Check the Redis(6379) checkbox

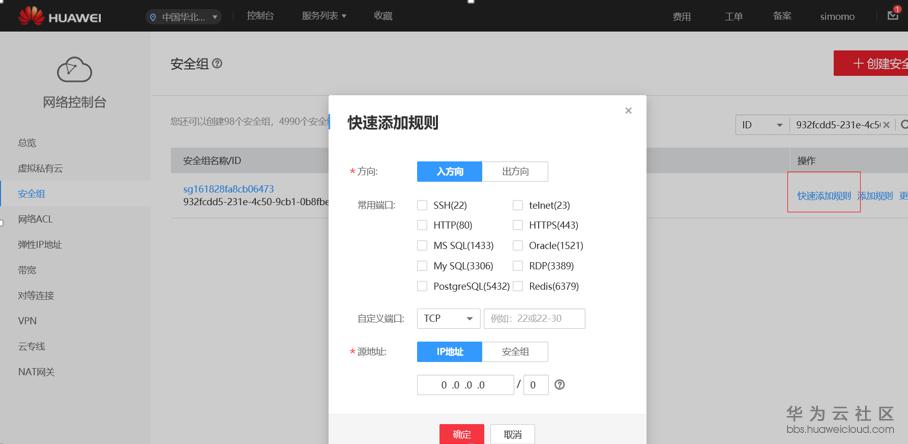click(518, 286)
